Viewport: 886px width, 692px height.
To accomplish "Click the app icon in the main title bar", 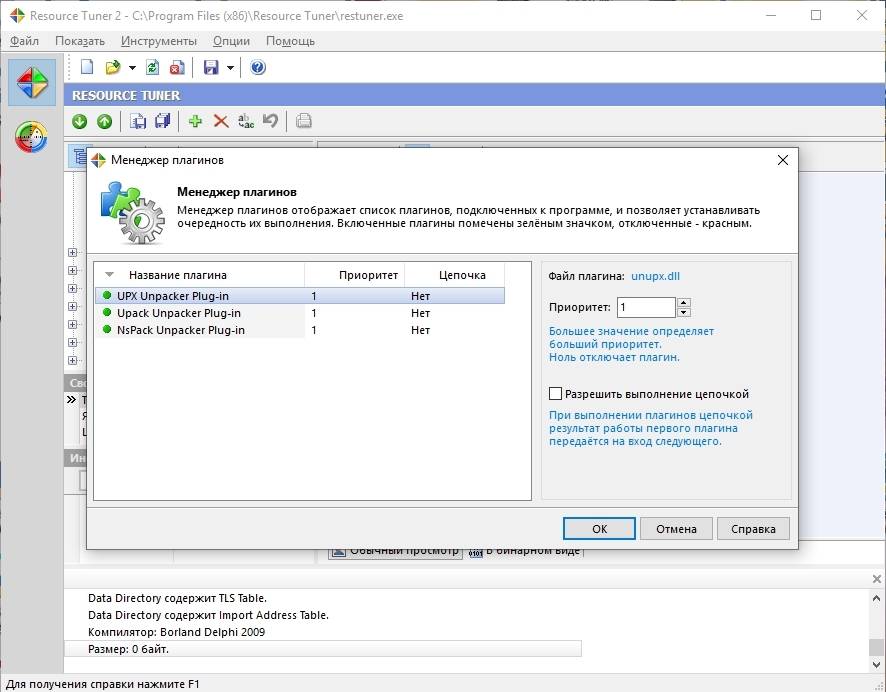I will 17,15.
